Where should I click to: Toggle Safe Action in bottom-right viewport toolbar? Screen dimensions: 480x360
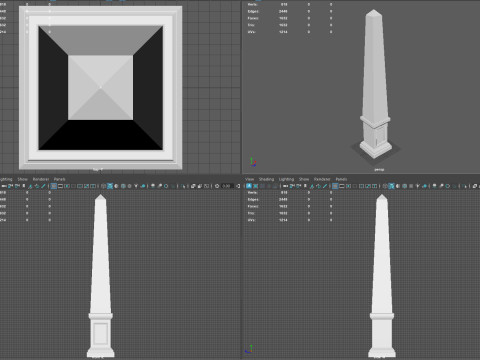(x=368, y=186)
